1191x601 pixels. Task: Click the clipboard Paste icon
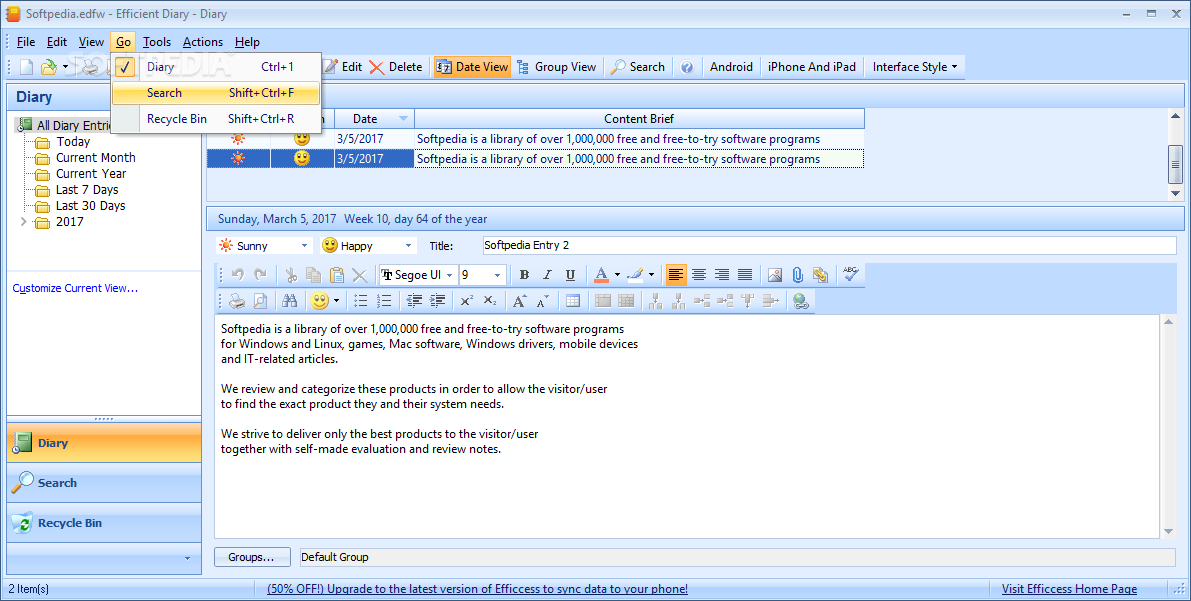[x=336, y=275]
